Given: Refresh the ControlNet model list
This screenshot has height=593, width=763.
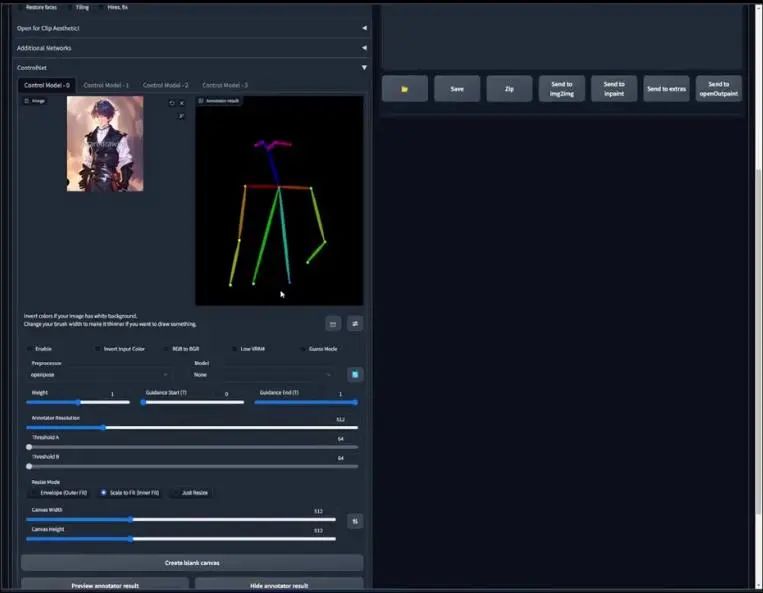Looking at the screenshot, I should [x=355, y=374].
